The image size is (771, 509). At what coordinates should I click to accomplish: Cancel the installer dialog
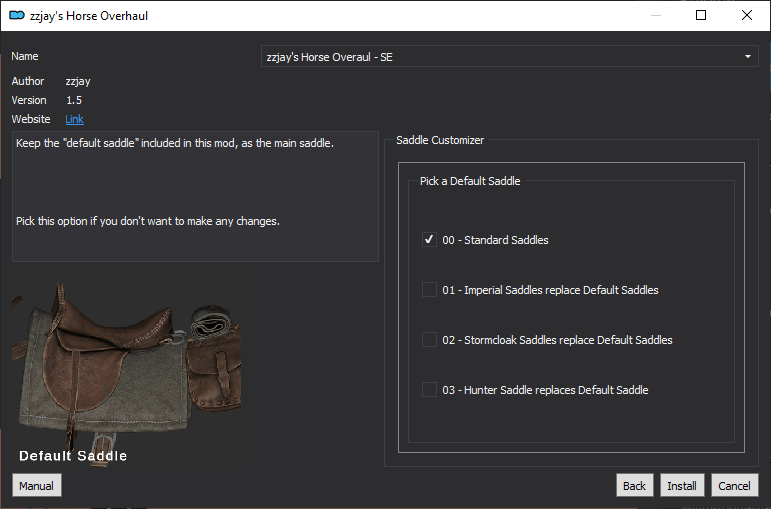point(735,485)
